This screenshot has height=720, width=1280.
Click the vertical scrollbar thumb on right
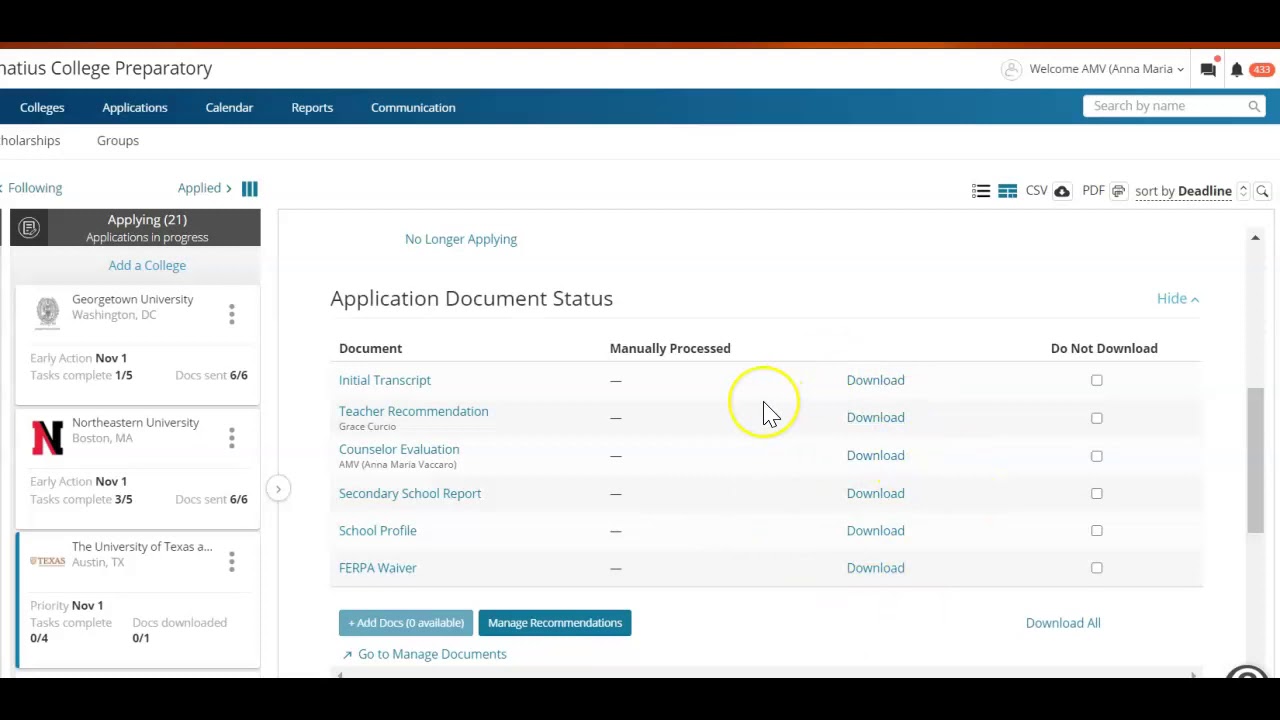tap(1255, 460)
